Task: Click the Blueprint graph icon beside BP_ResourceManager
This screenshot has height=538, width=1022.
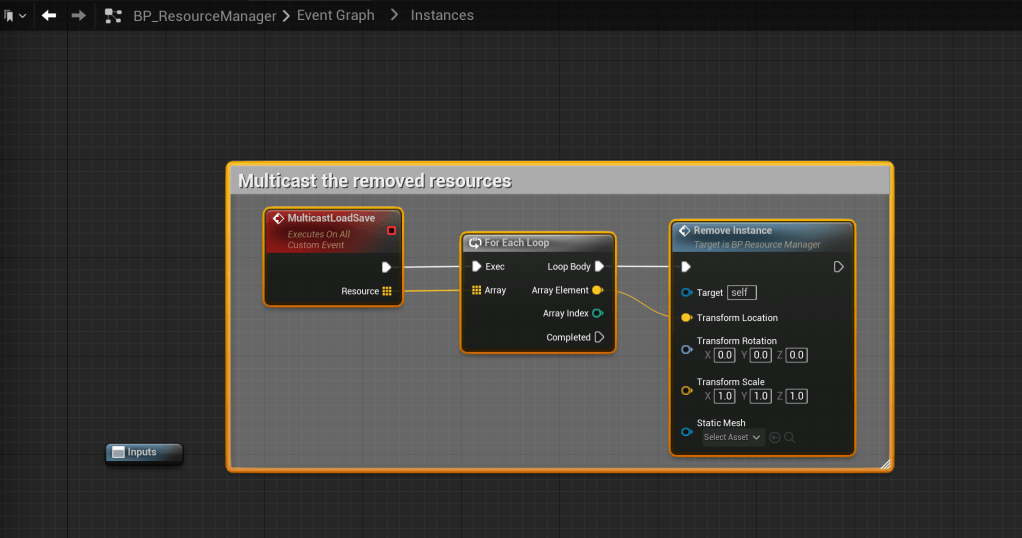Action: [x=115, y=15]
